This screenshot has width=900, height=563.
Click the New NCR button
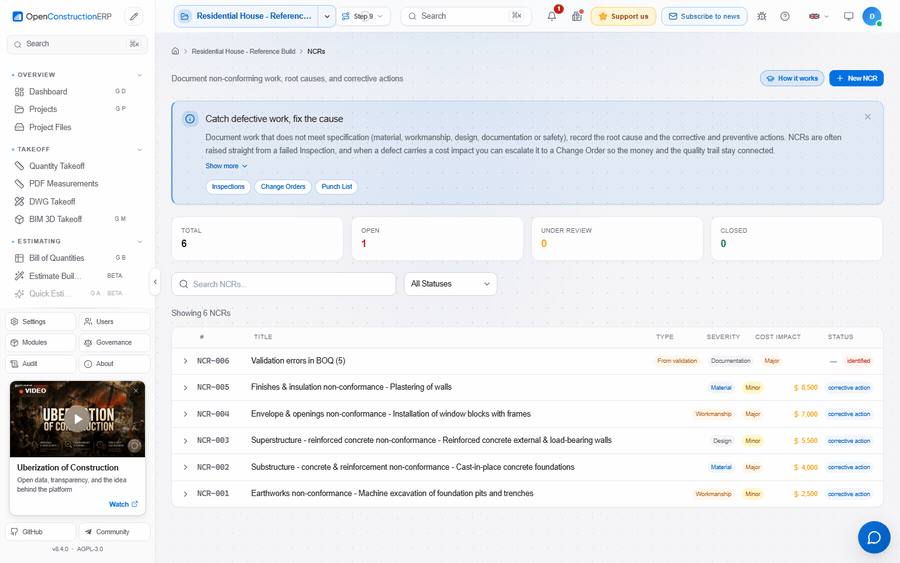(x=856, y=78)
